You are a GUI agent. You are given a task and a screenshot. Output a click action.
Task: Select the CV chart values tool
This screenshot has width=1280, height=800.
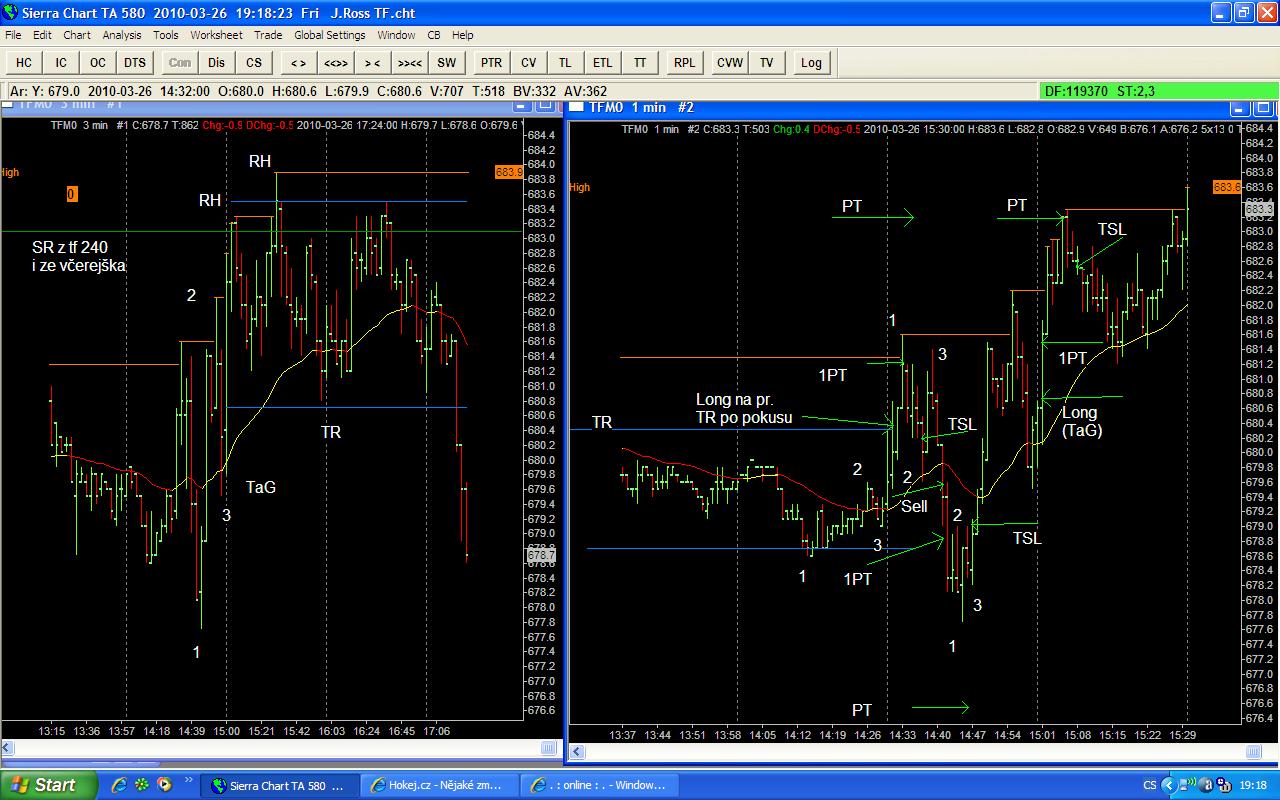[528, 62]
